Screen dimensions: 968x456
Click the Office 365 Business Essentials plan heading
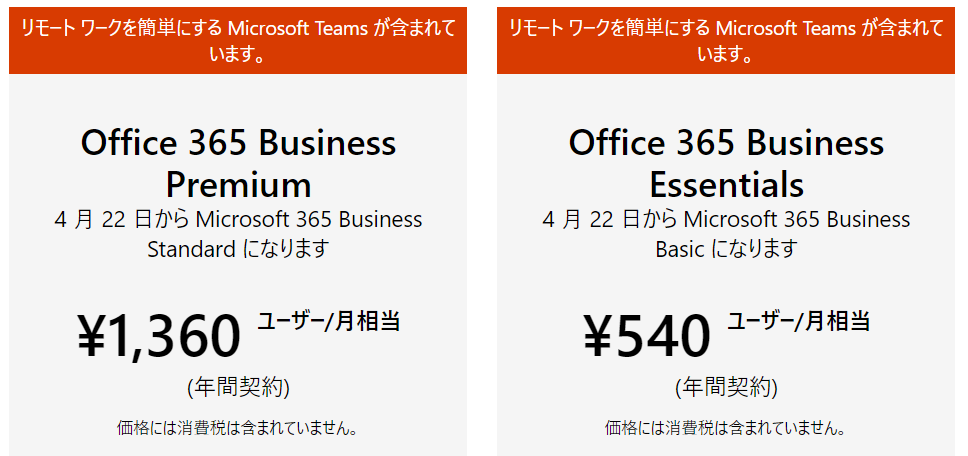(x=726, y=163)
